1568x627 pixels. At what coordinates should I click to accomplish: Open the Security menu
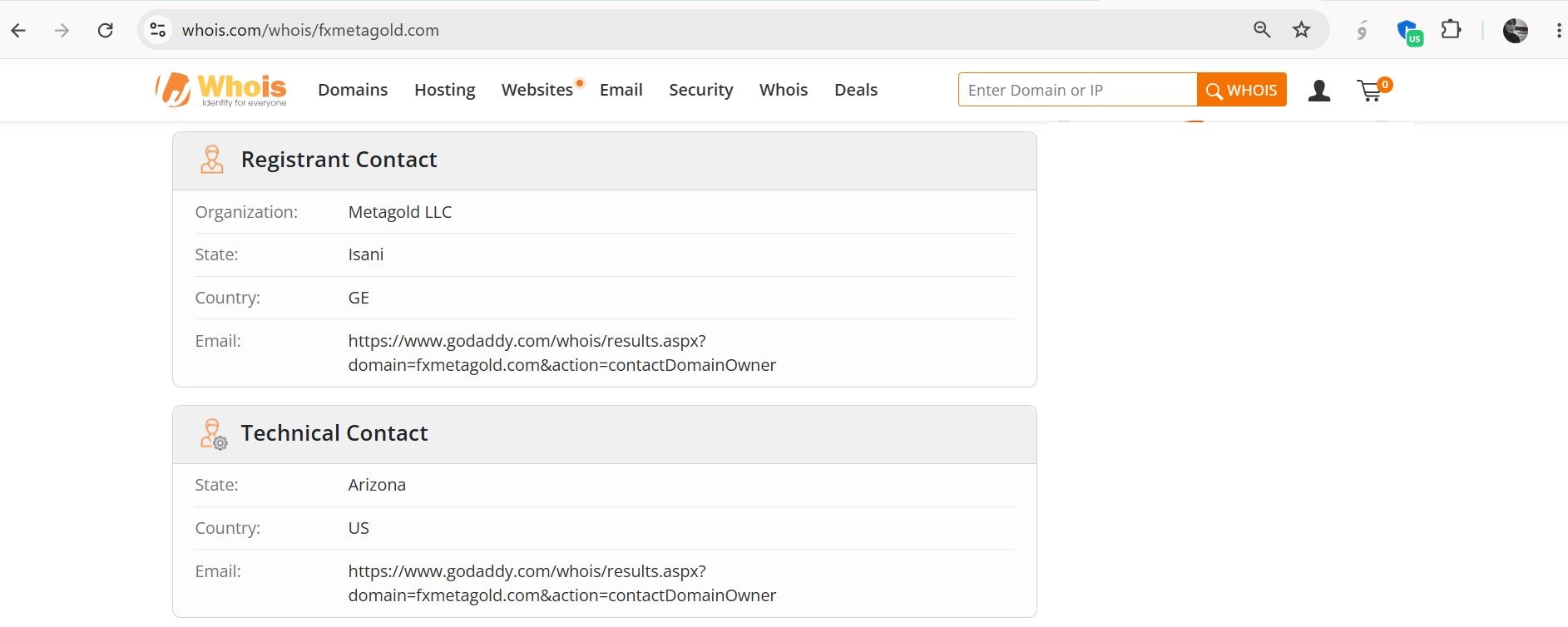point(701,90)
